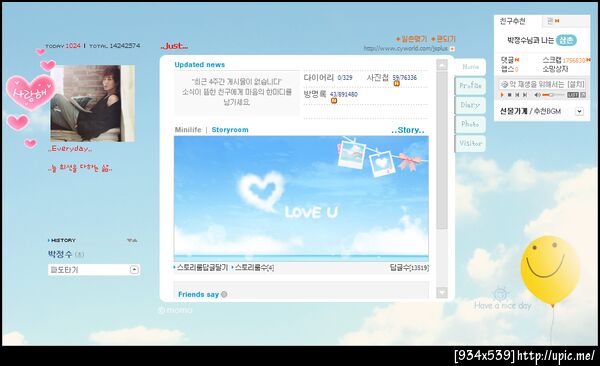Click the new-post badge under 방명록 count
This screenshot has width=600, height=366.
pos(334,101)
